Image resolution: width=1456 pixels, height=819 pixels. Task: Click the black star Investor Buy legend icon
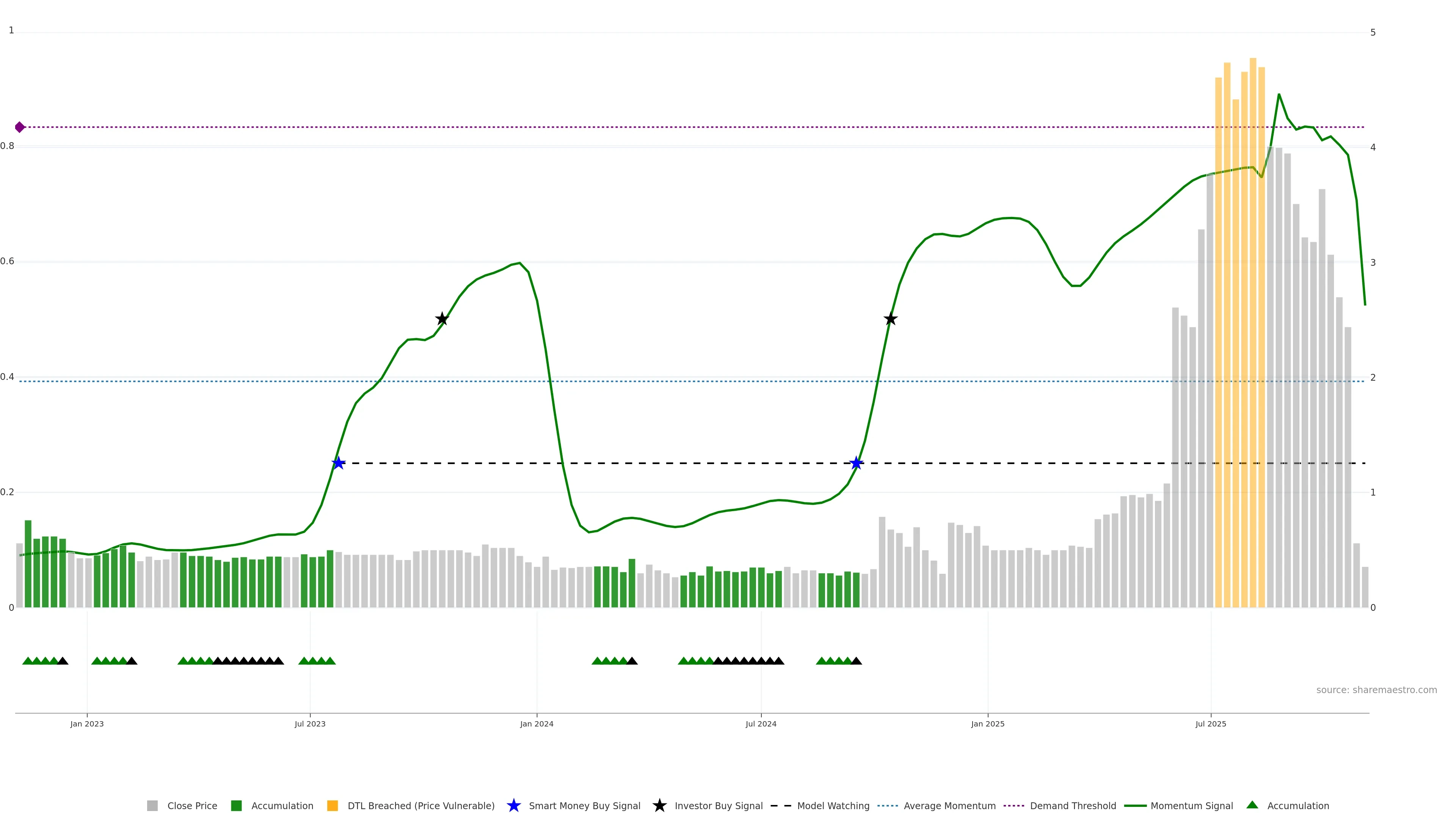point(659,805)
